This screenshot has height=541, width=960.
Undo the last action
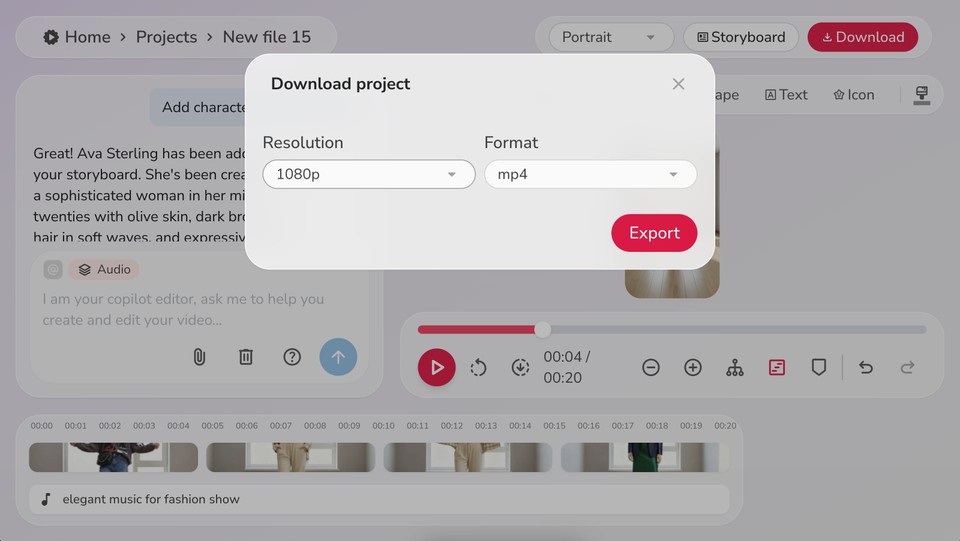point(866,368)
